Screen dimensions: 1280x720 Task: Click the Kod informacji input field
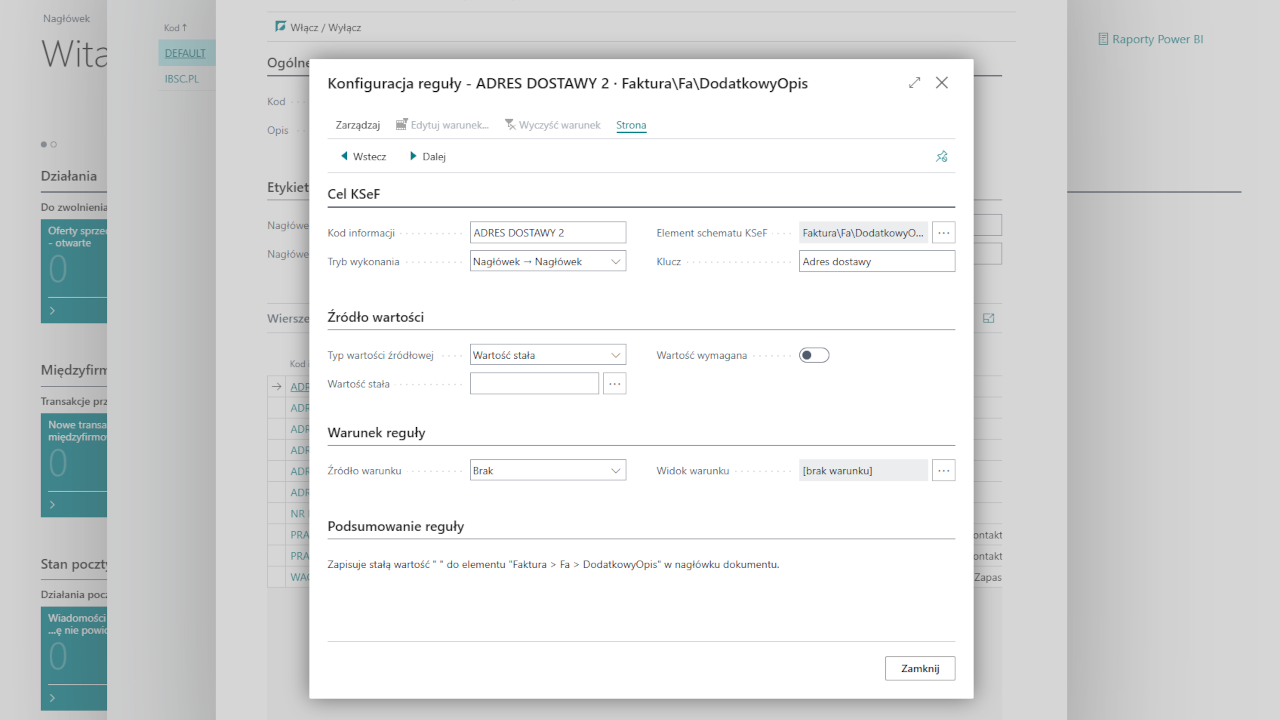pyautogui.click(x=547, y=233)
